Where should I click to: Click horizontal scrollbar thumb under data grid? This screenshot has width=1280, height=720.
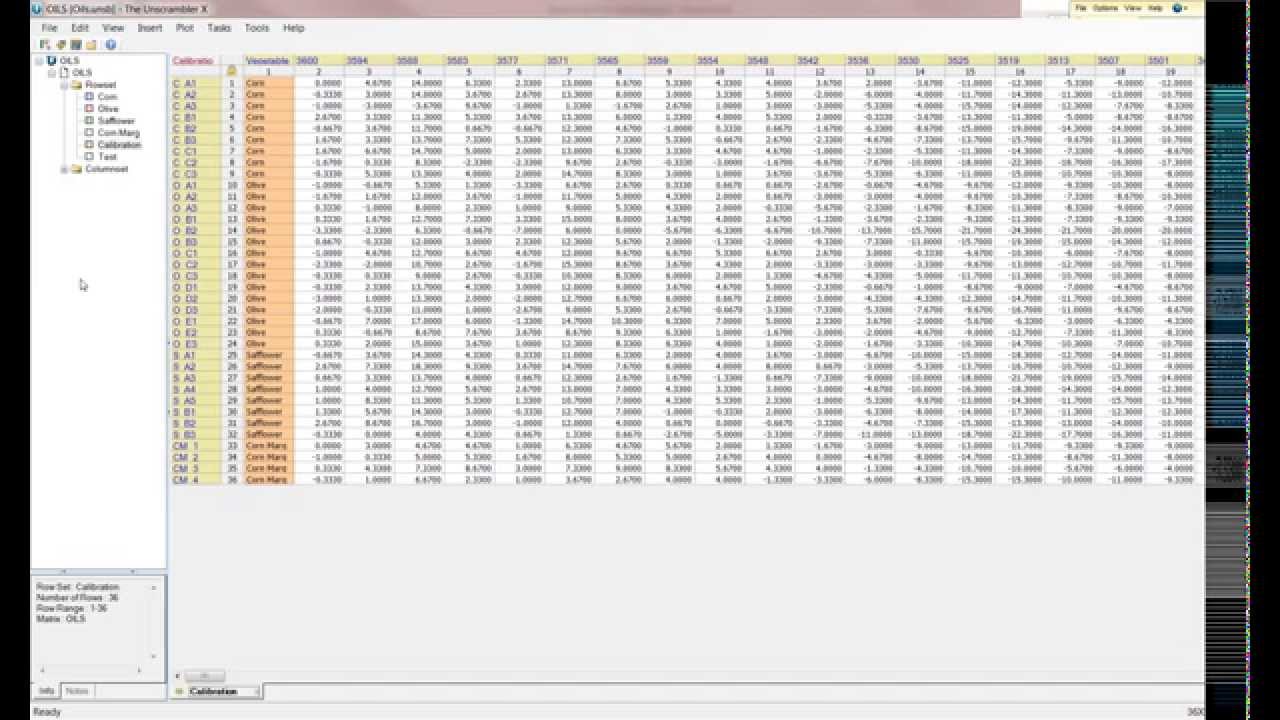205,676
